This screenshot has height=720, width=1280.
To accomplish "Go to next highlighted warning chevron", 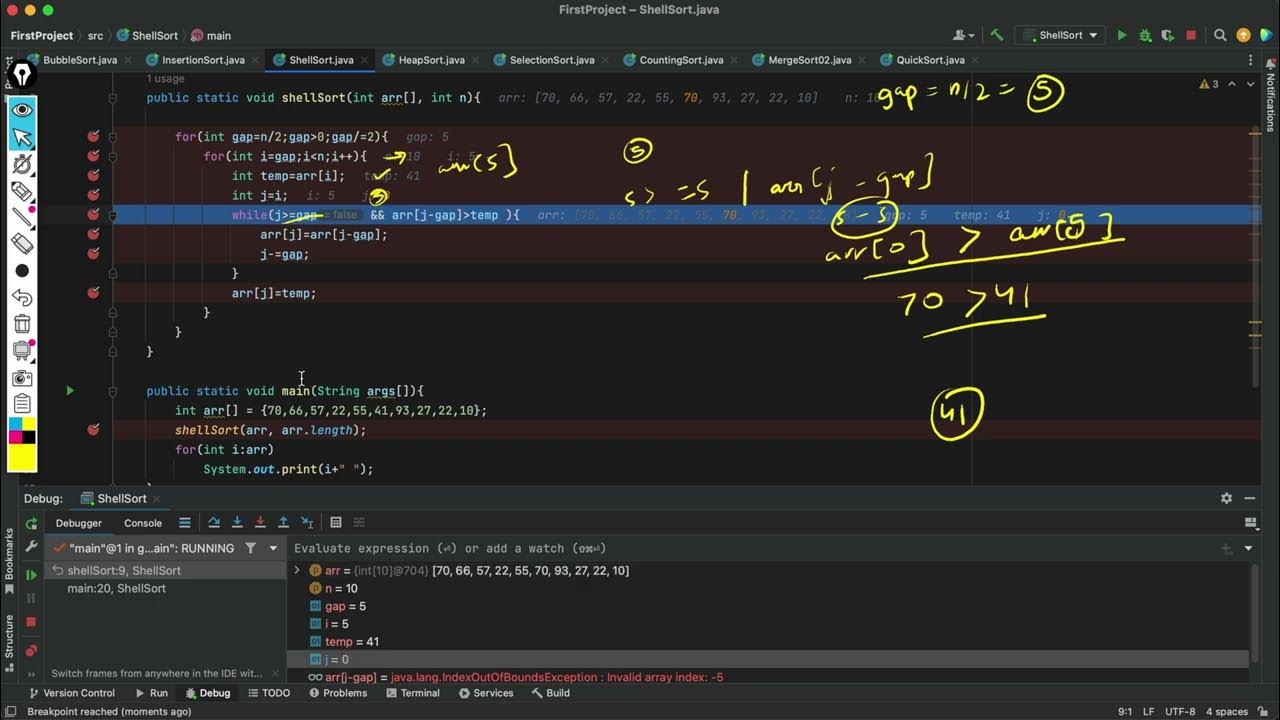I will tap(1250, 85).
